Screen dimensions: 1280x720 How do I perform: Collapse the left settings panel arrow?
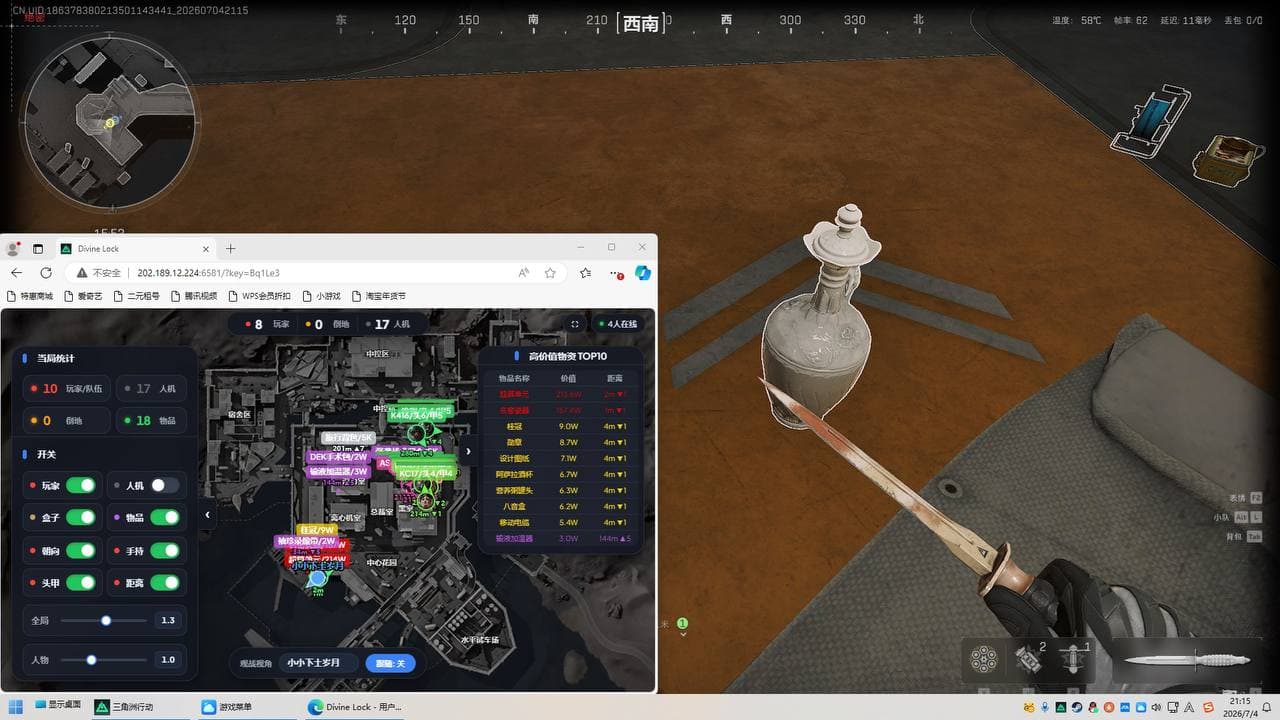[x=207, y=515]
